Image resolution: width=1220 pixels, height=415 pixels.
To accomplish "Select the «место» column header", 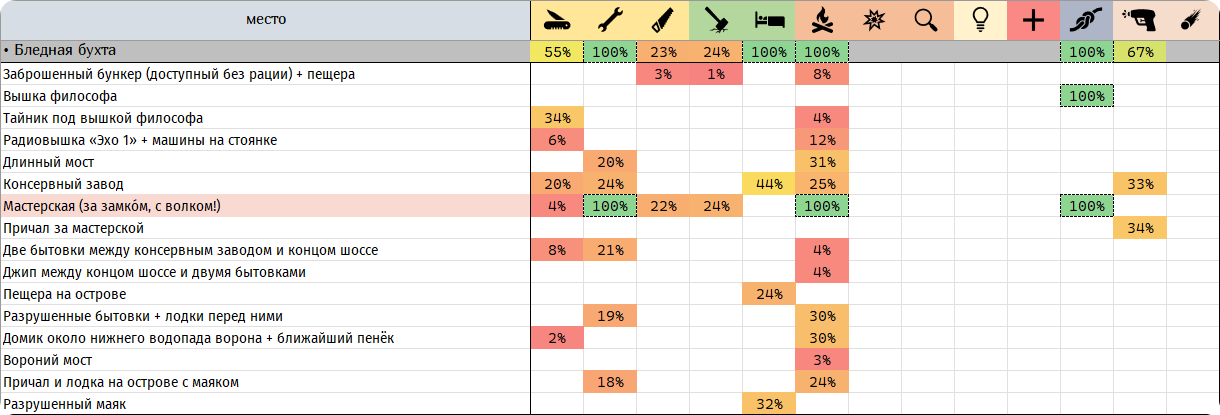I will click(265, 20).
